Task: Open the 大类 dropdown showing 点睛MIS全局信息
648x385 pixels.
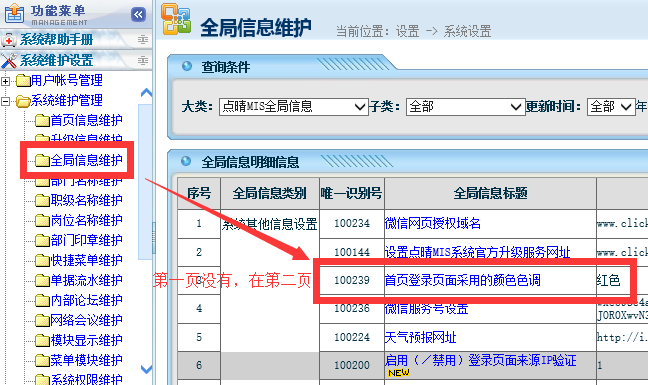Action: coord(293,107)
